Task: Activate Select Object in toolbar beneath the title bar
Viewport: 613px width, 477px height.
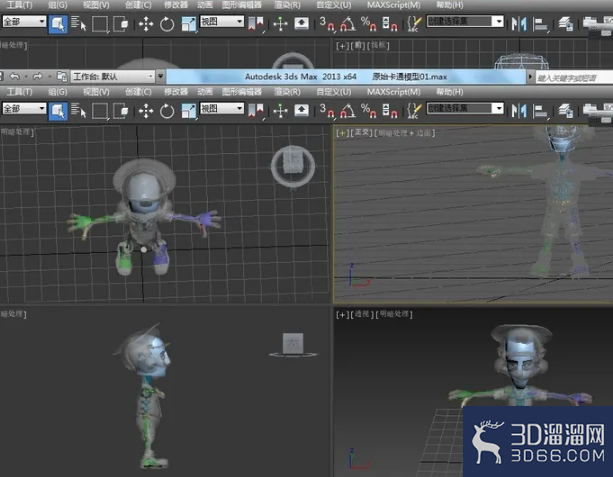Action: (58, 111)
